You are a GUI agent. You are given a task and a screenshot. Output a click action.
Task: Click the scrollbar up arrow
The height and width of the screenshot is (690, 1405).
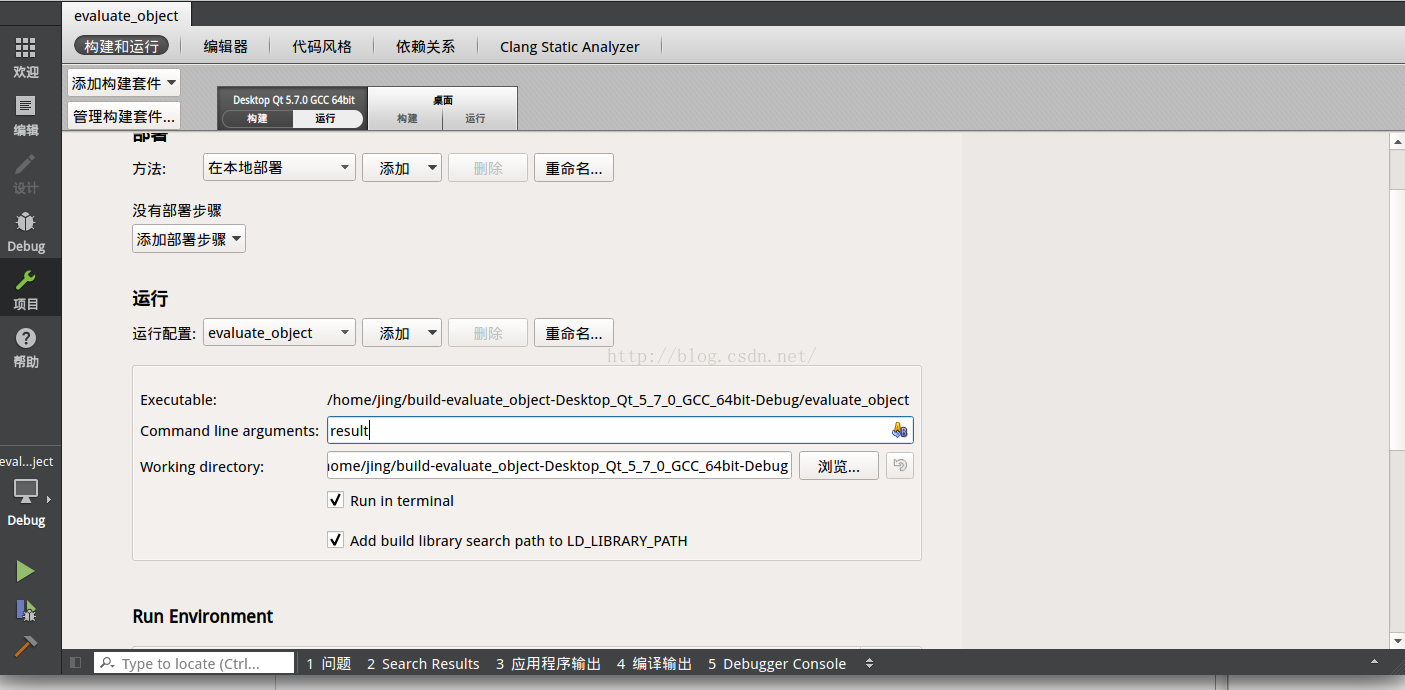tap(1397, 141)
